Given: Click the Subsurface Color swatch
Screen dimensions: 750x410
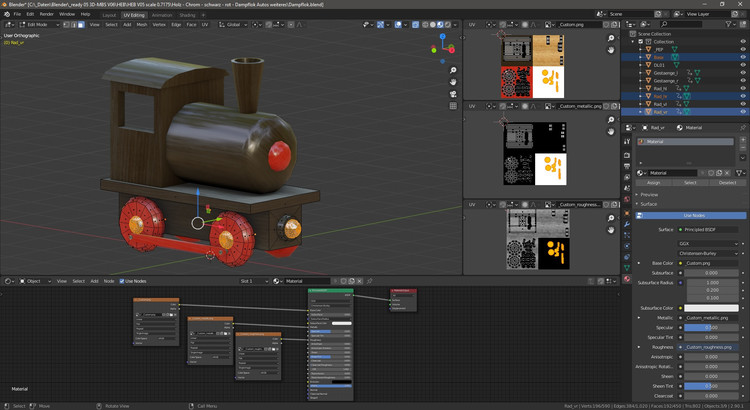Looking at the screenshot, I should 711,308.
